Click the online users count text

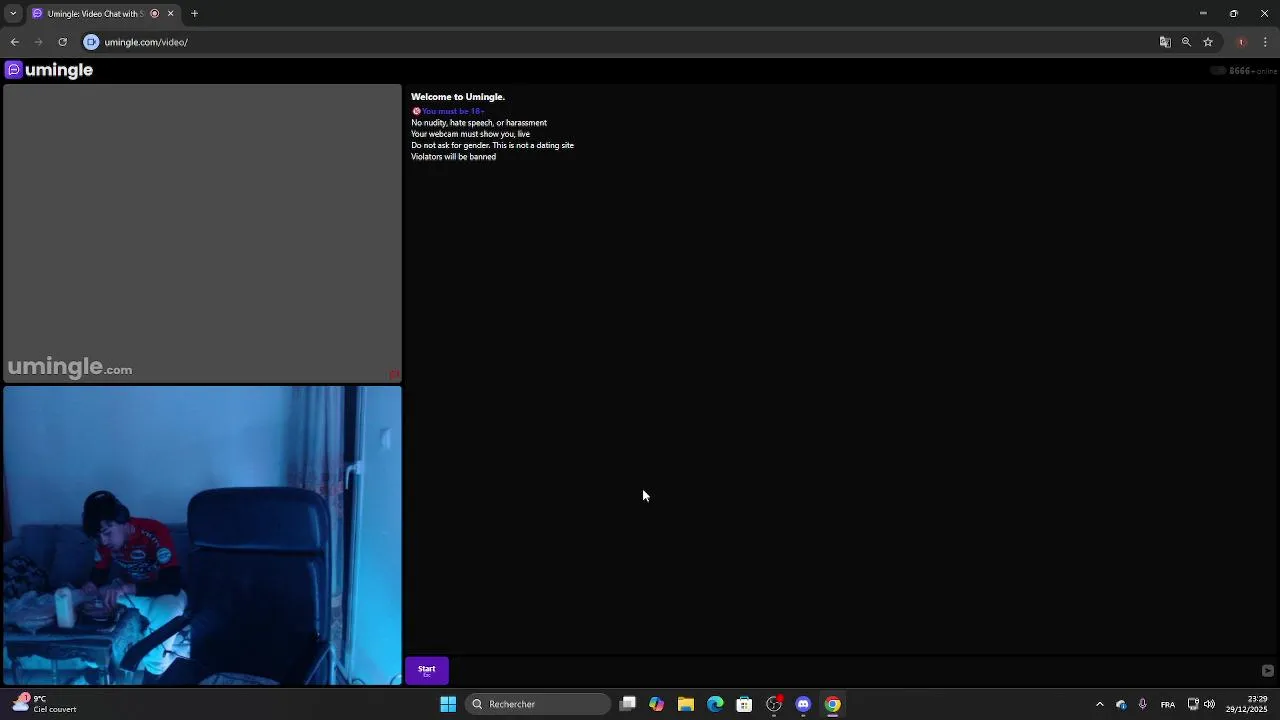pos(1253,71)
